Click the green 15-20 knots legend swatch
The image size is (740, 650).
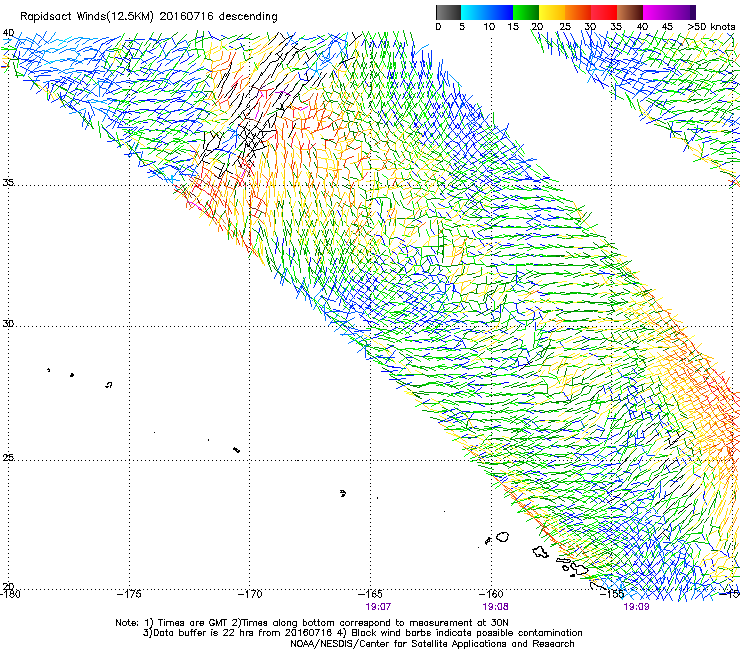pyautogui.click(x=526, y=12)
